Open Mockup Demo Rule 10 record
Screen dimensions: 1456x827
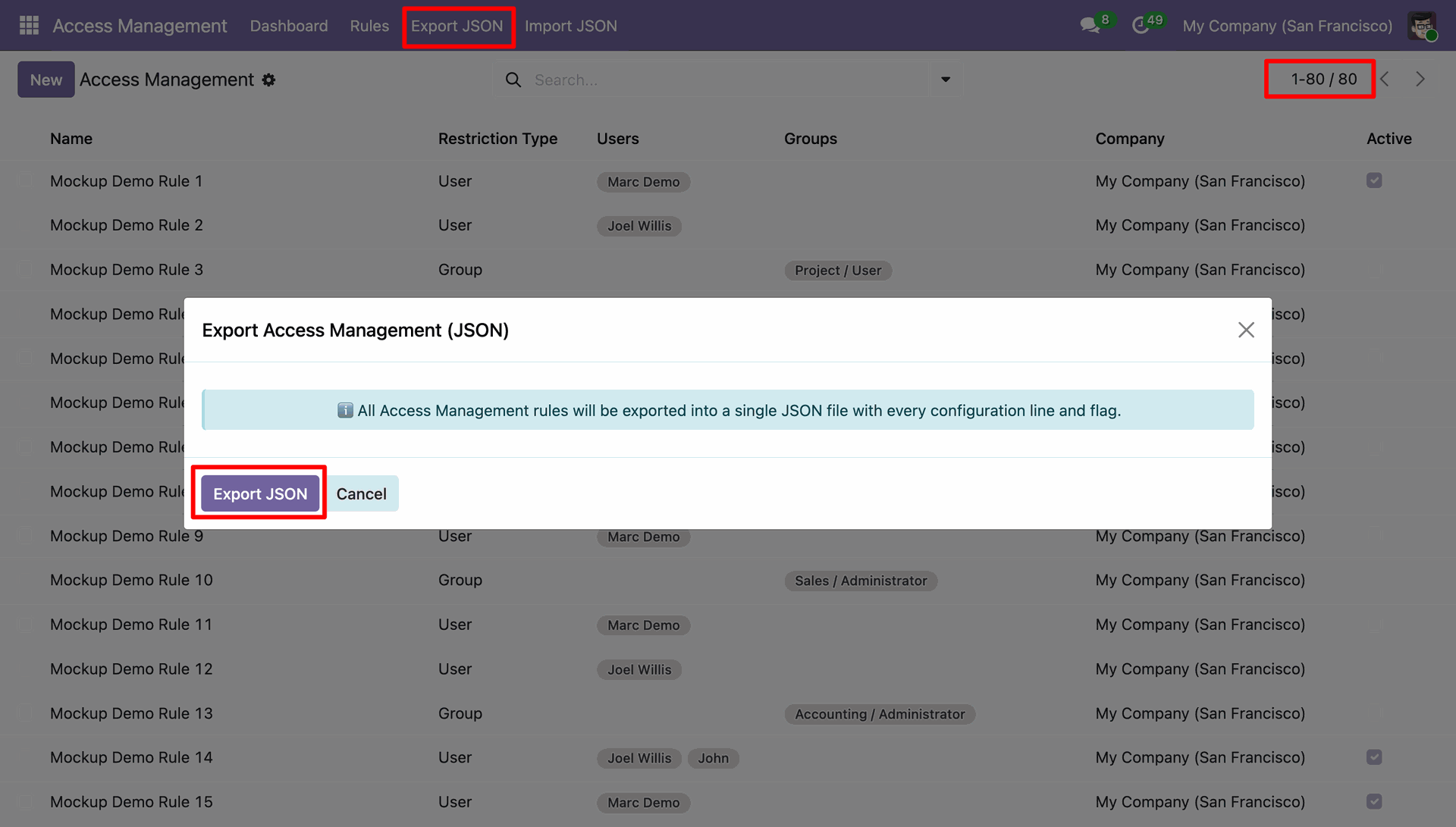(x=131, y=580)
